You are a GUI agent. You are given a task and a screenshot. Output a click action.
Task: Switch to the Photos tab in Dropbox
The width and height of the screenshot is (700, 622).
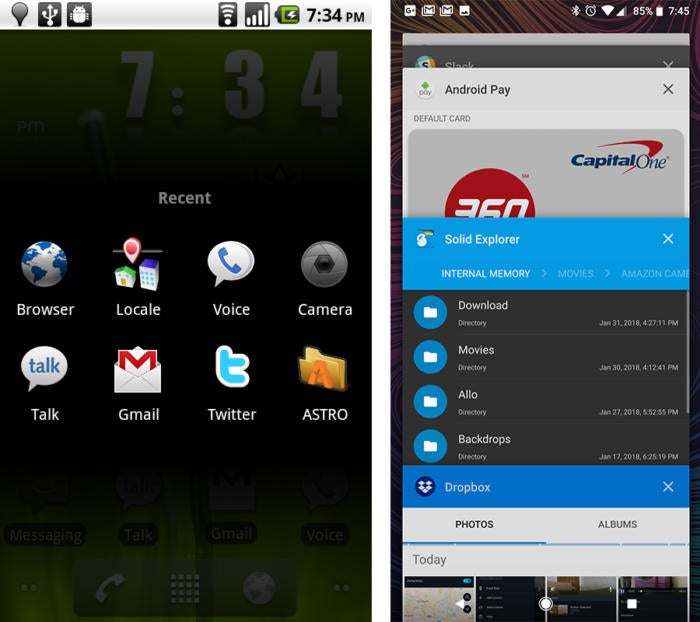(474, 524)
